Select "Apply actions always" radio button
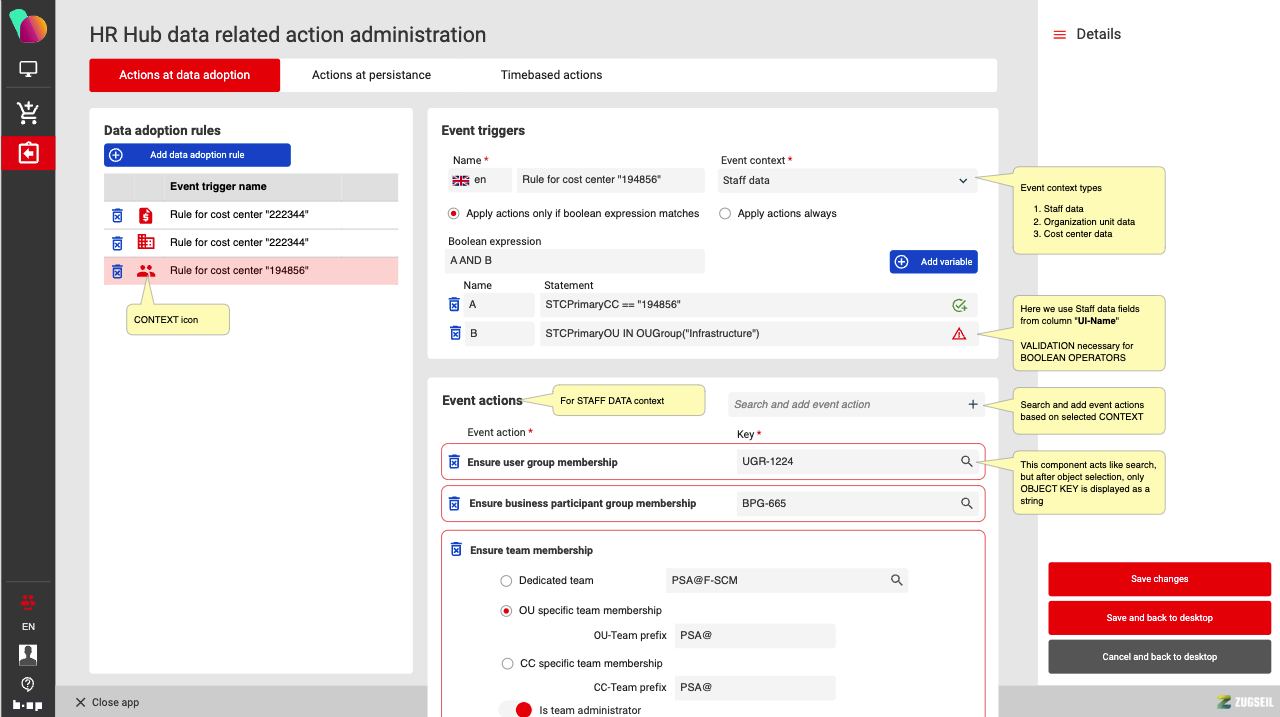The height and width of the screenshot is (717, 1280). [725, 214]
